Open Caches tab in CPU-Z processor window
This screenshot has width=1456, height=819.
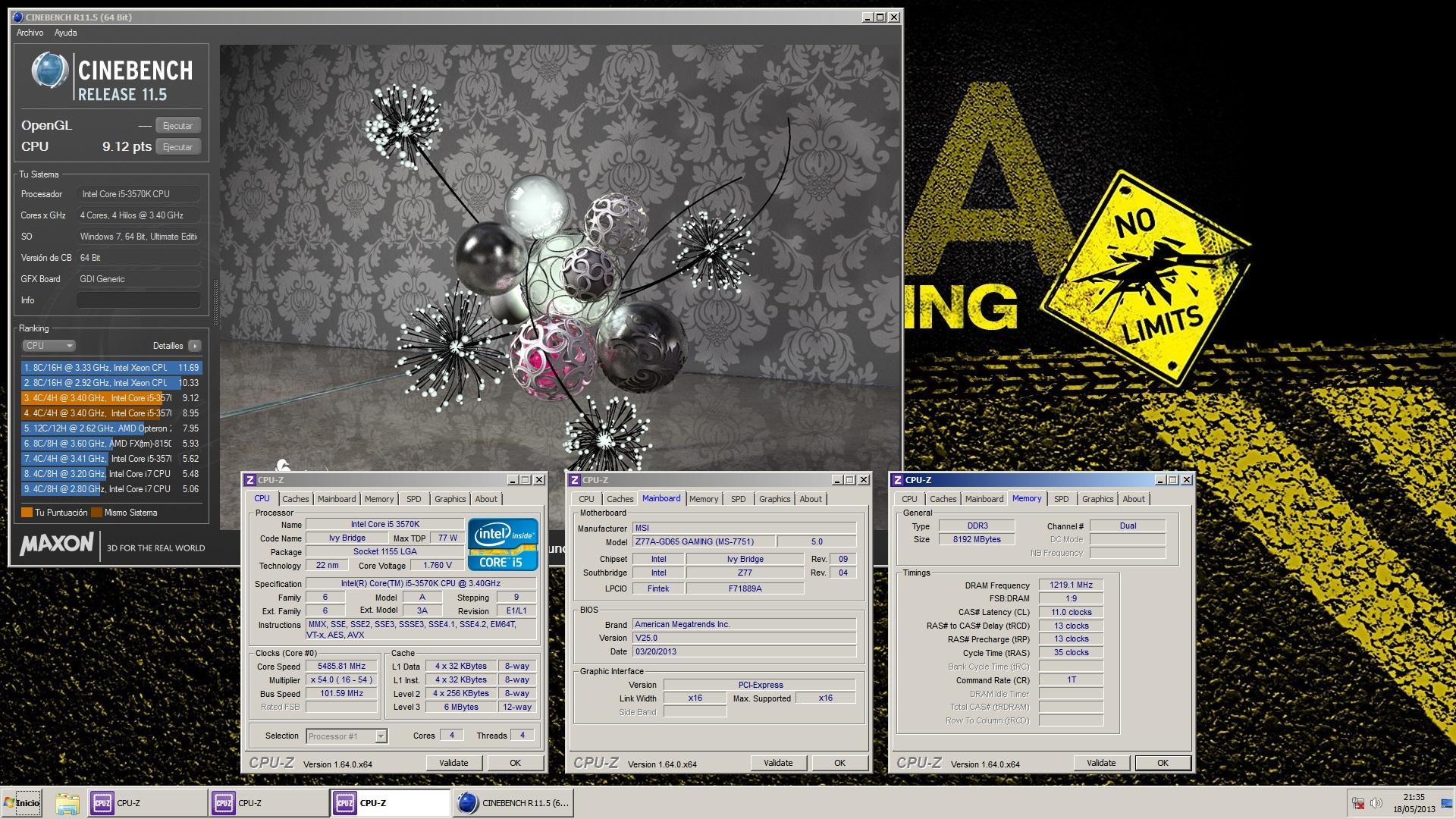[296, 499]
